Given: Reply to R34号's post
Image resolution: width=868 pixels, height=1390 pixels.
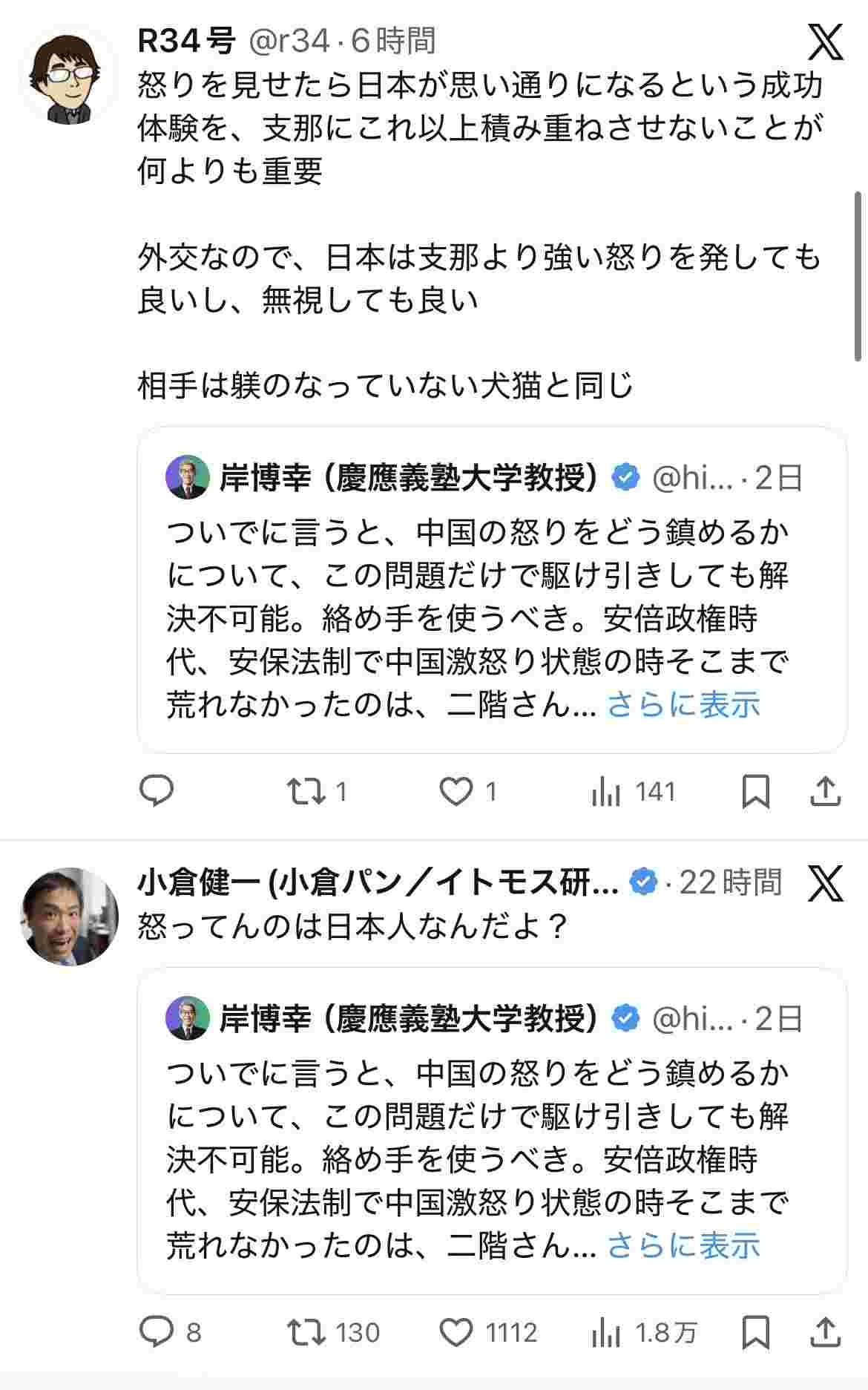Looking at the screenshot, I should point(157,791).
